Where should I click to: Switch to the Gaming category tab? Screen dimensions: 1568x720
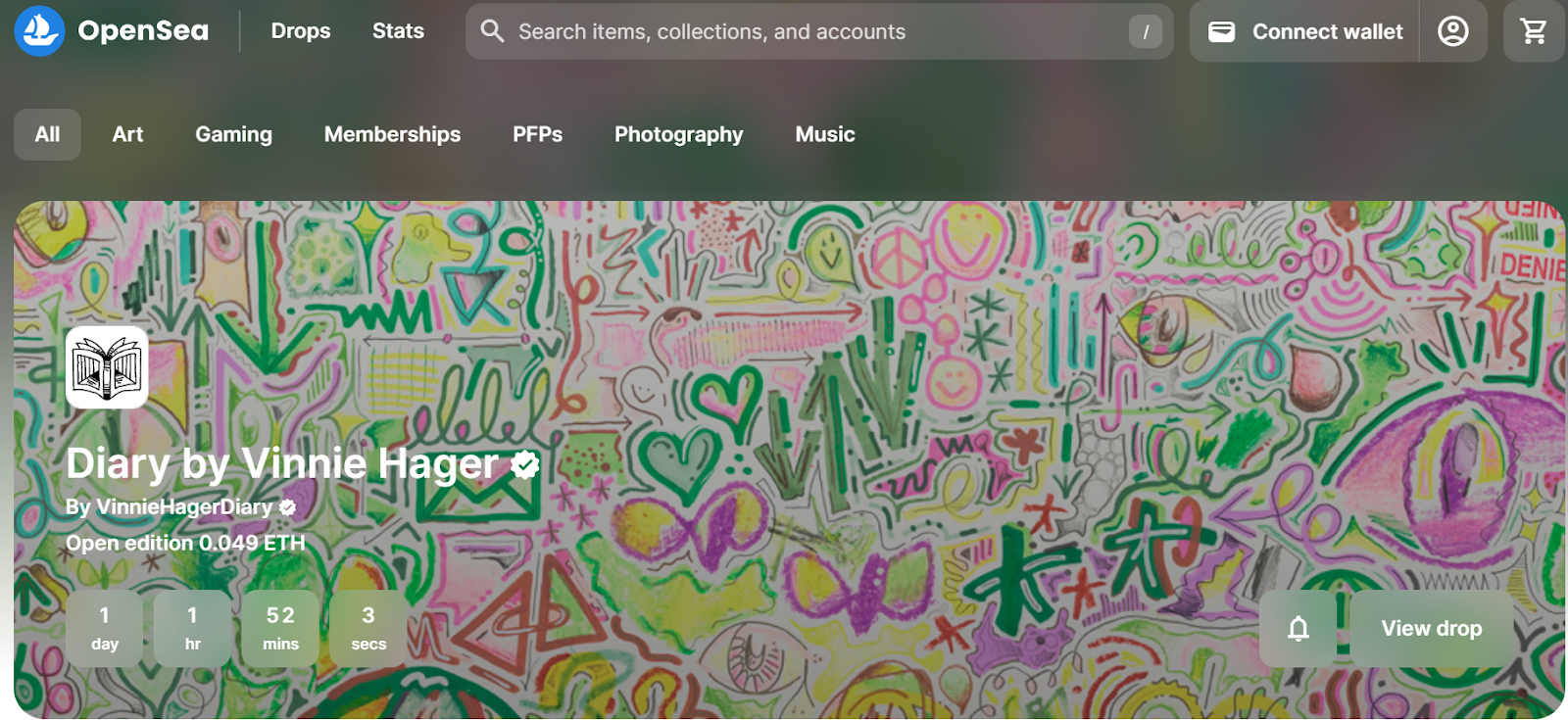(x=233, y=134)
